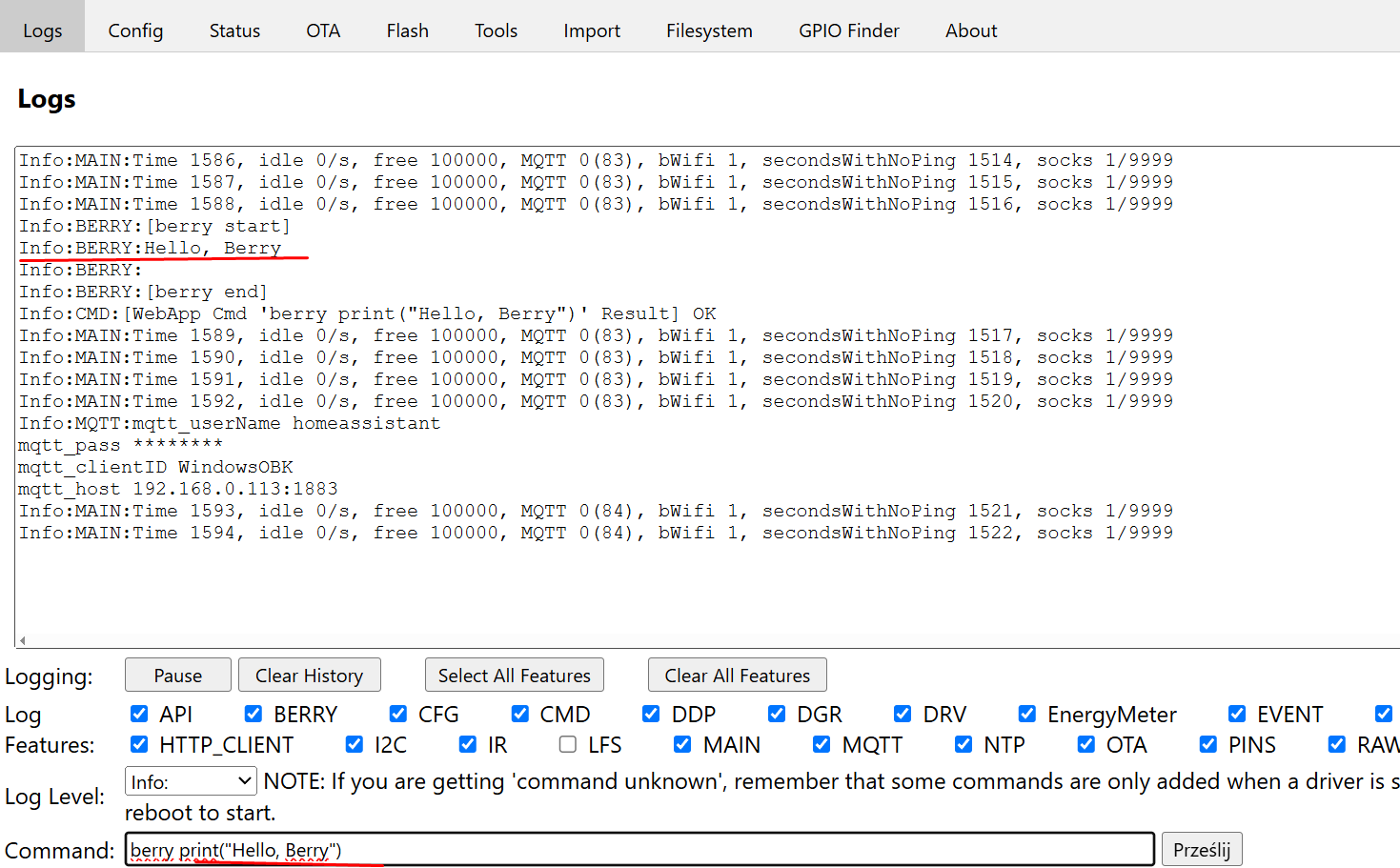Click the 'Time 1586' log line
Screen dimensions: 1400x868
pos(597,160)
